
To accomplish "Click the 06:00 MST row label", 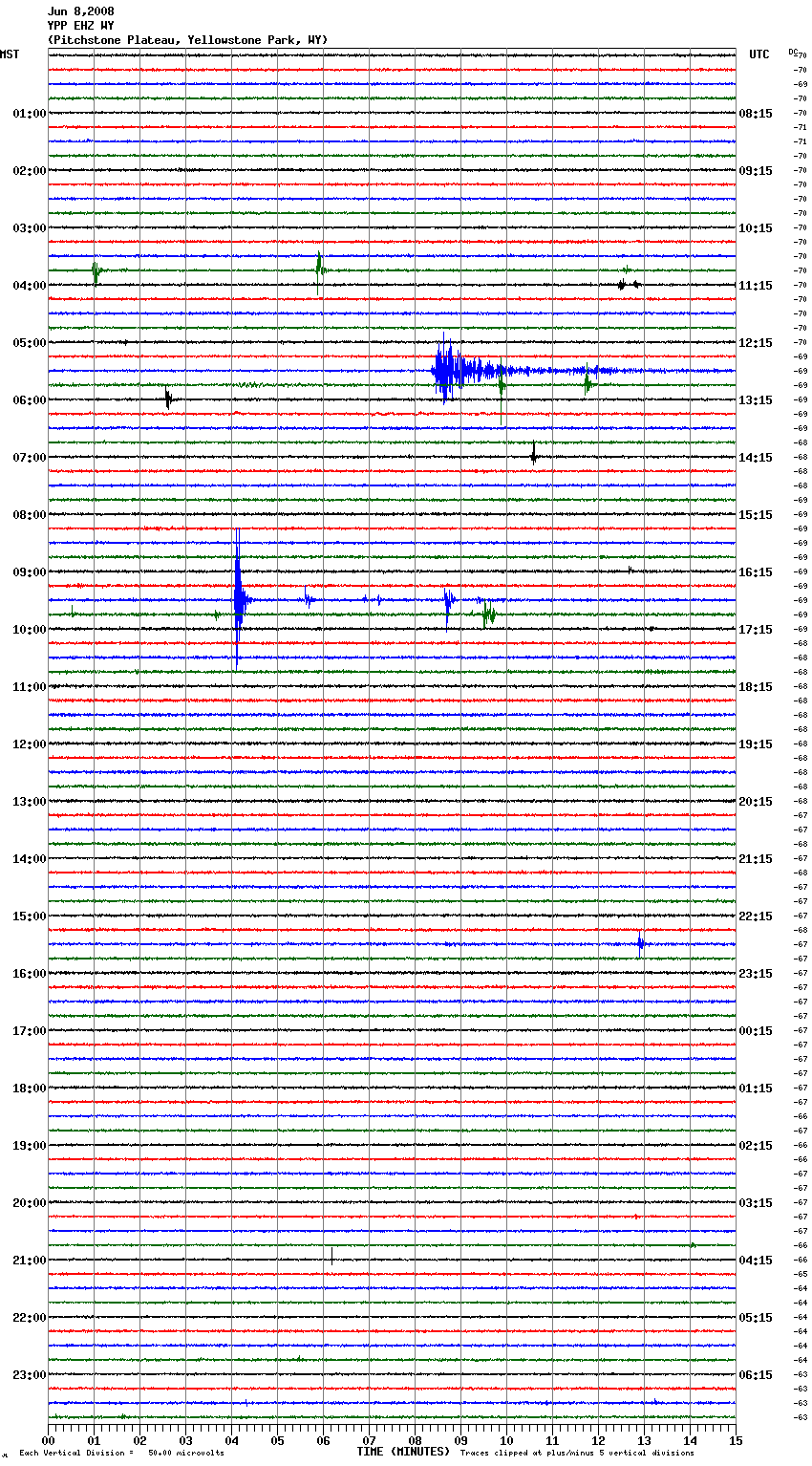I will click(30, 400).
